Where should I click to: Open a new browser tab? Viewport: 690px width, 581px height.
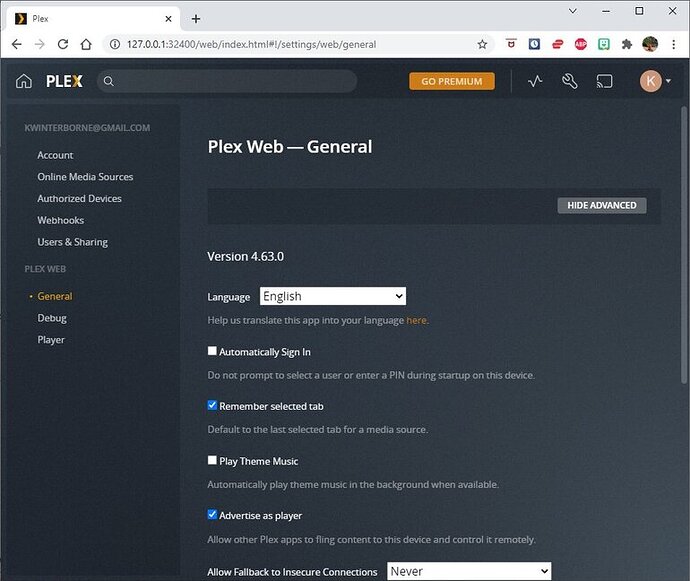[x=196, y=19]
